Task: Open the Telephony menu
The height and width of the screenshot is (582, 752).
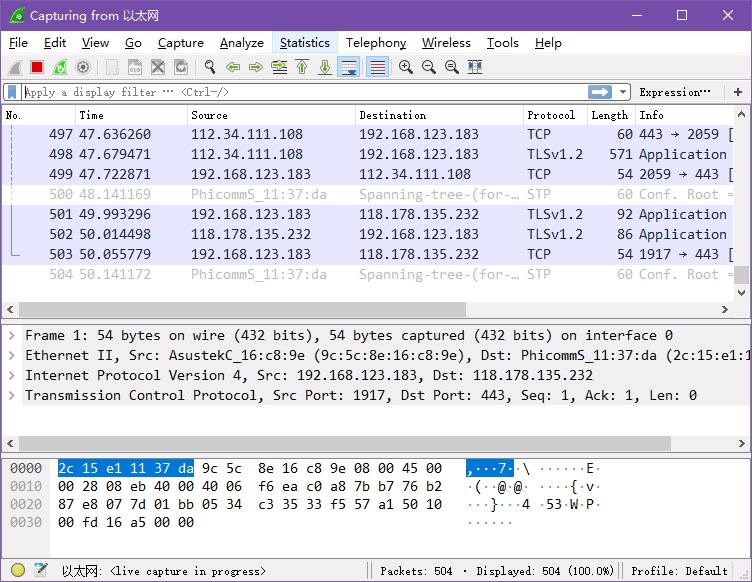Action: pos(376,43)
